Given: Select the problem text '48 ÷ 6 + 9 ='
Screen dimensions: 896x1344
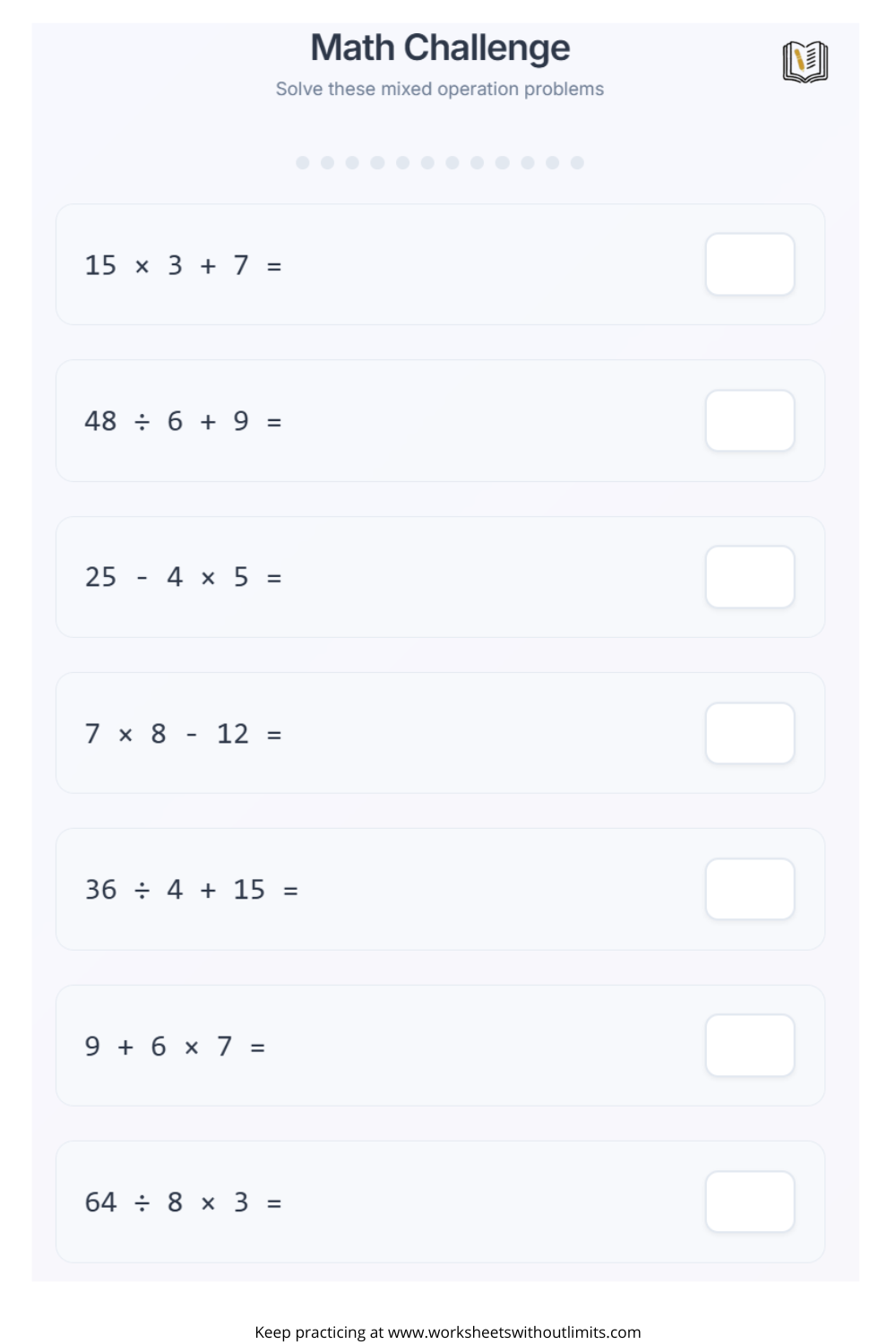Looking at the screenshot, I should (x=183, y=421).
